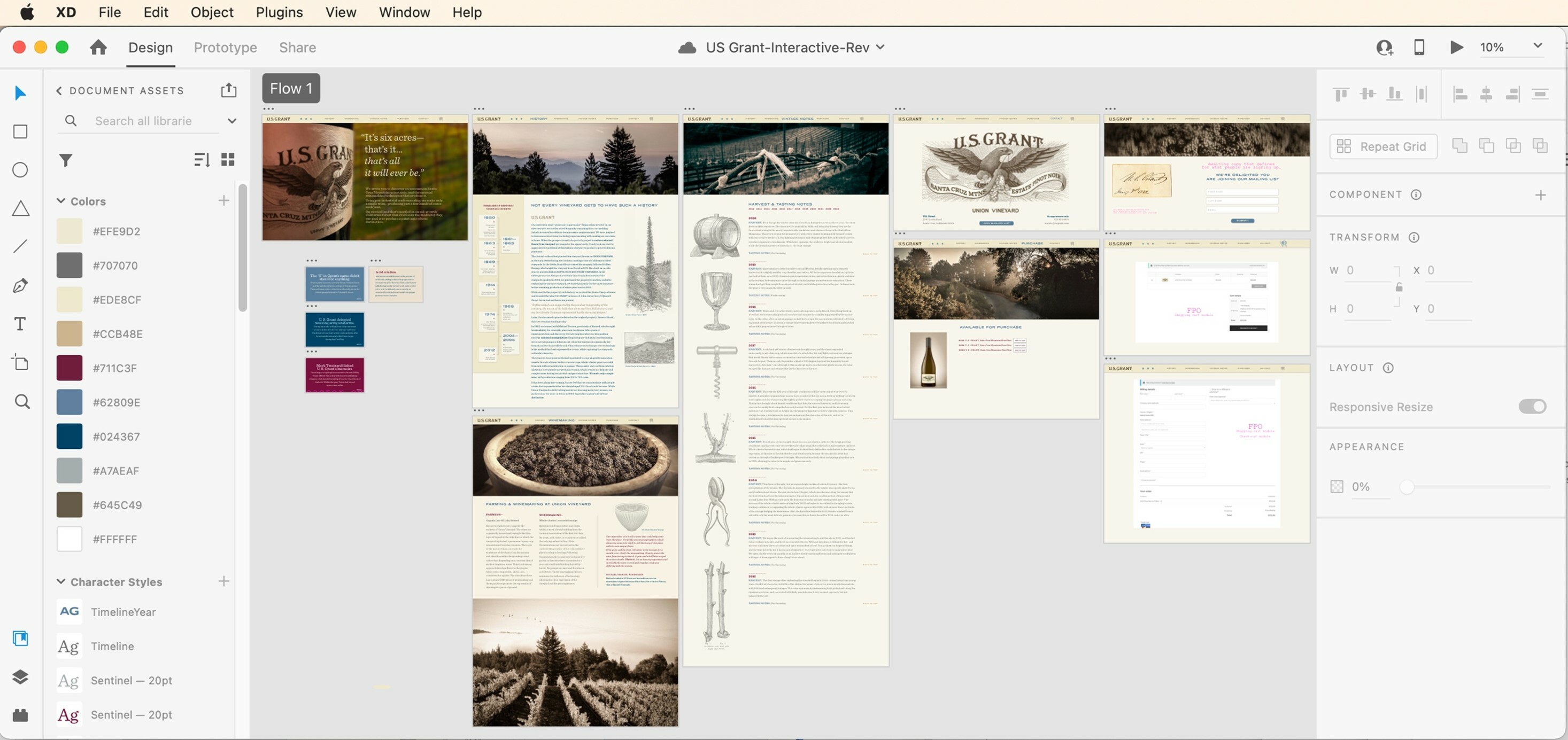Select the Text tool
This screenshot has width=1568, height=740.
click(x=20, y=324)
